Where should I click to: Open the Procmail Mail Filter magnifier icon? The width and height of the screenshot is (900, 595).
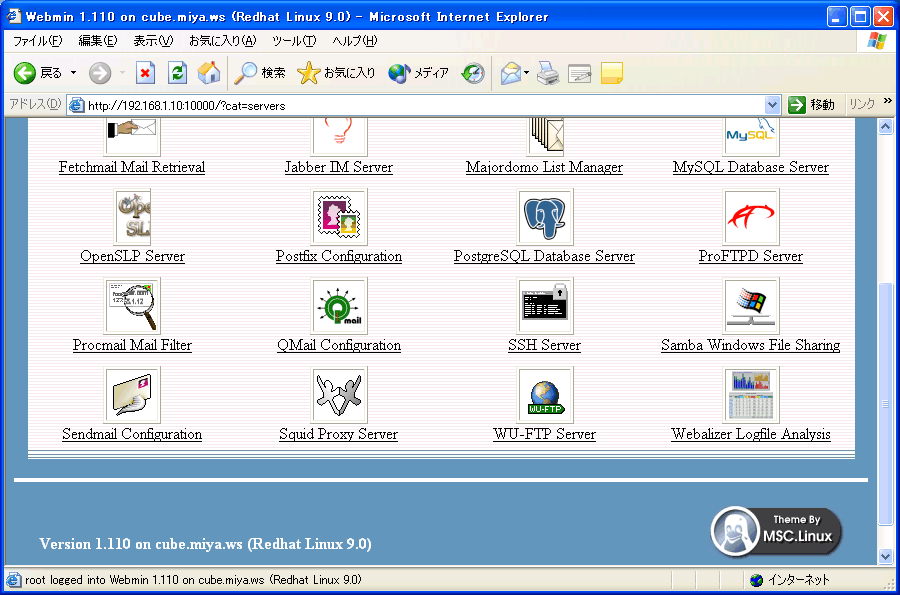click(132, 306)
